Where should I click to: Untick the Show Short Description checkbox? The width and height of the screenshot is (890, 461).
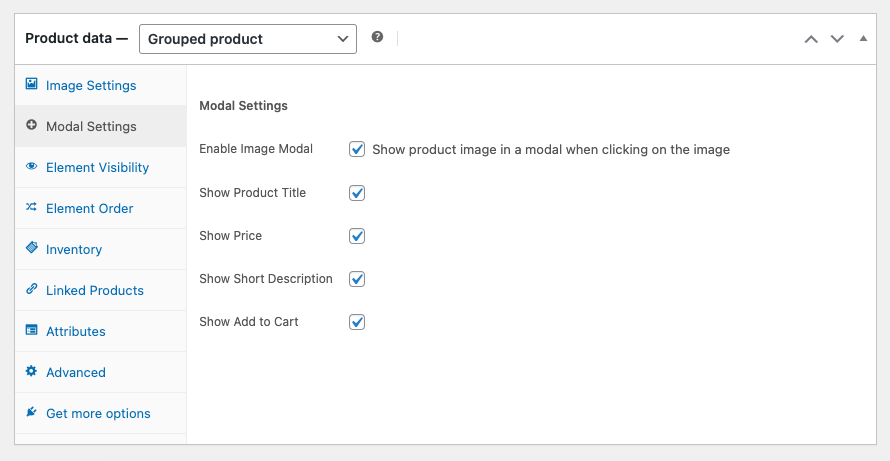click(357, 279)
